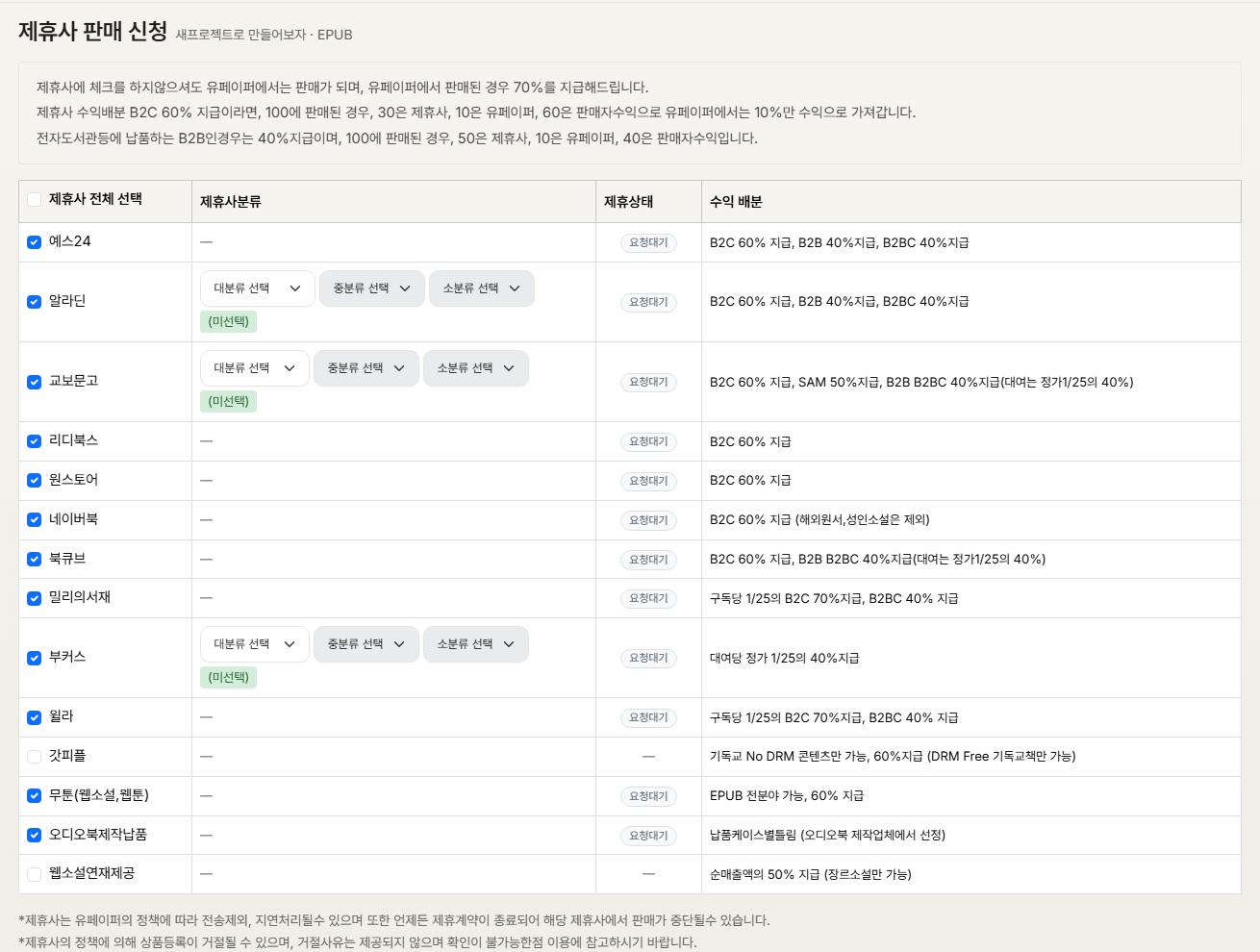Click 알라딘 row (미선택) tag
The height and width of the screenshot is (952, 1260).
coord(229,321)
